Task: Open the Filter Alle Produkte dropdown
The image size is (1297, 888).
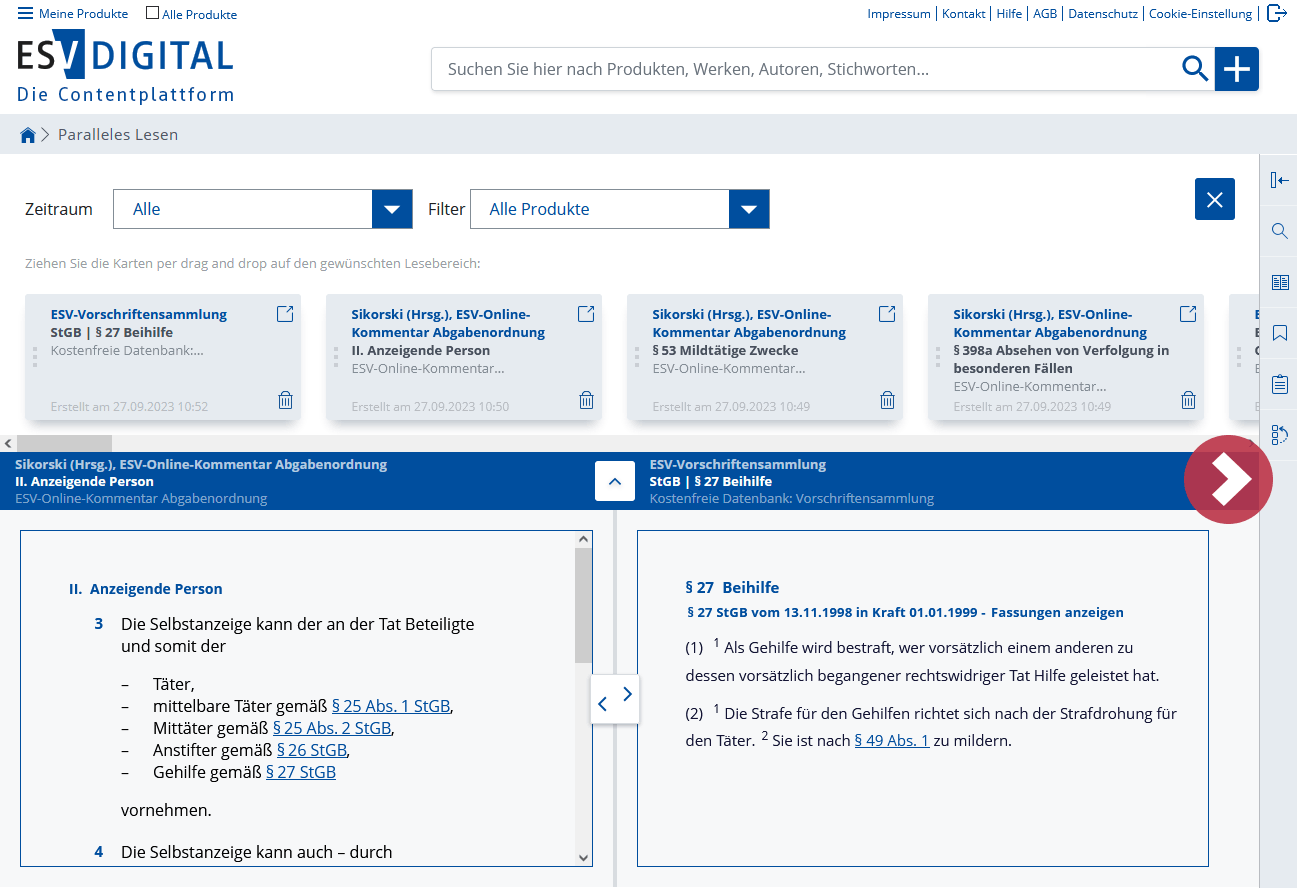Action: tap(620, 209)
